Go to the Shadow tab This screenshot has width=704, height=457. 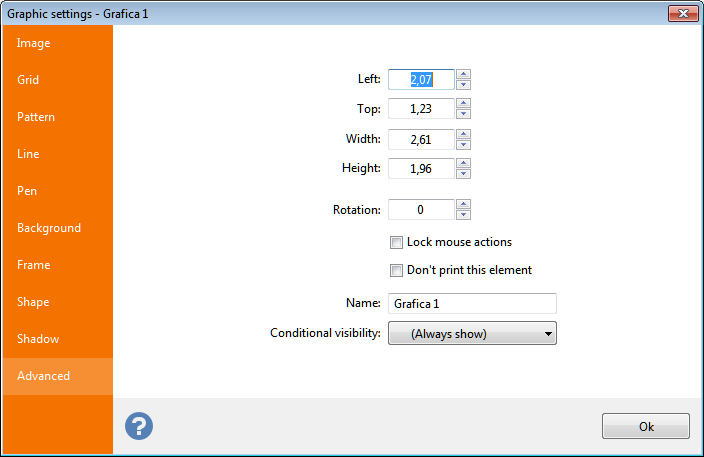click(38, 339)
